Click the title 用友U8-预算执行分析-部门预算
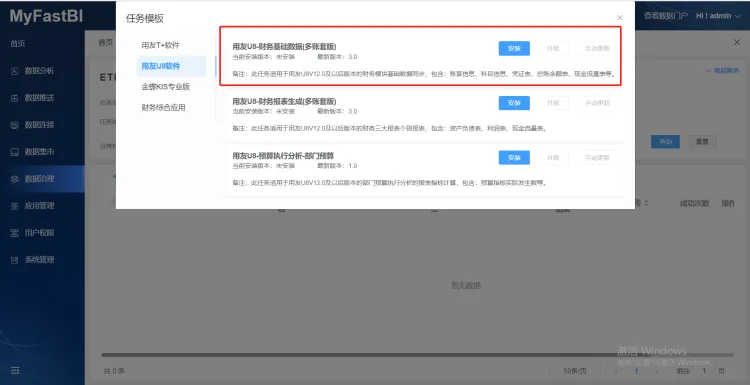750x385 pixels. tap(283, 156)
